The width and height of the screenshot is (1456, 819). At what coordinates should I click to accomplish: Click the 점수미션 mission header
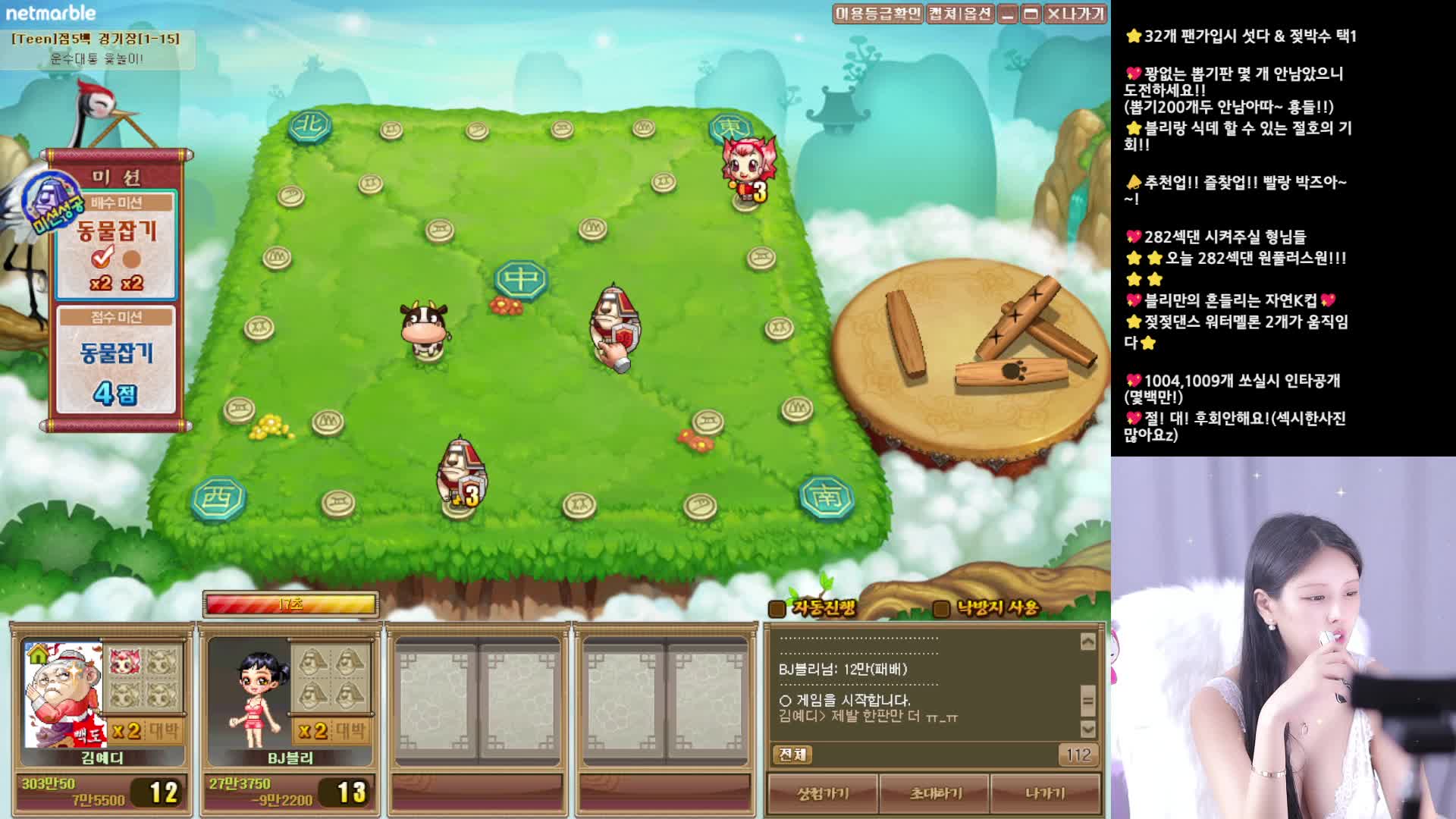click(x=116, y=317)
